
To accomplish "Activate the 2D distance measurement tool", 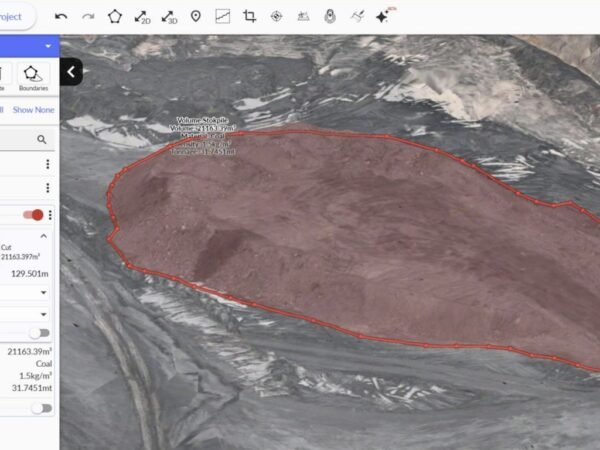I will pos(142,16).
